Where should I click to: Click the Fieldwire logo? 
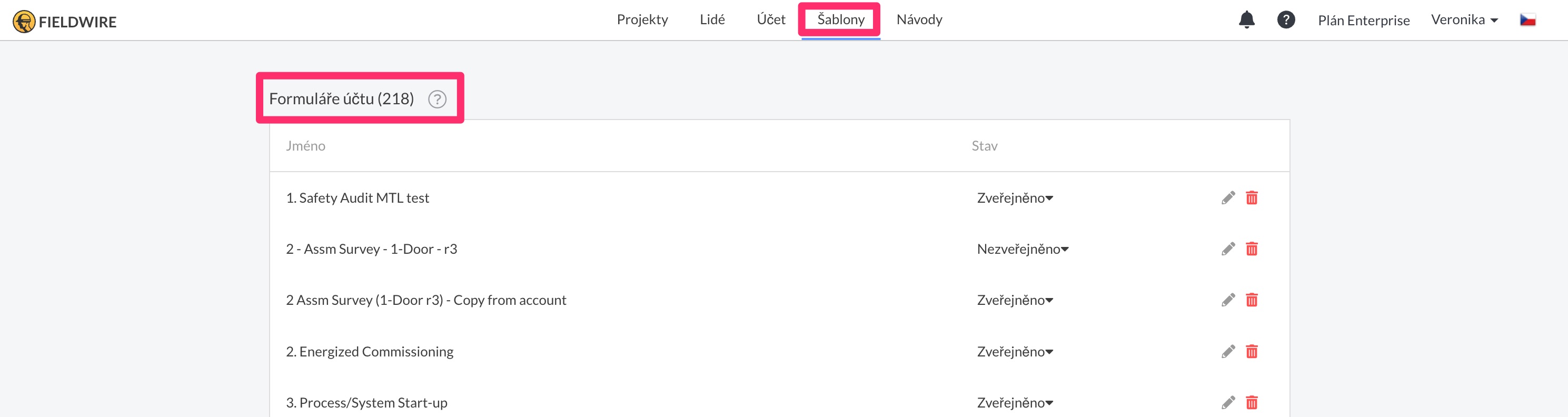(65, 22)
